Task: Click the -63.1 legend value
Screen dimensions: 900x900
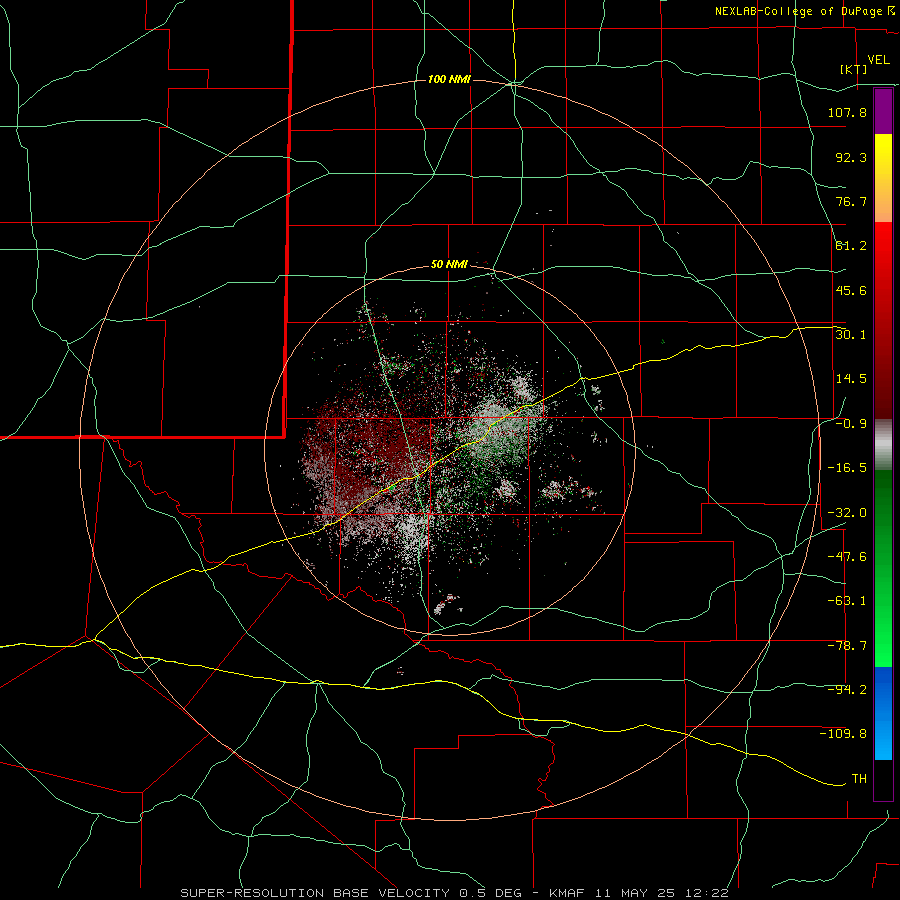Action: (x=847, y=601)
